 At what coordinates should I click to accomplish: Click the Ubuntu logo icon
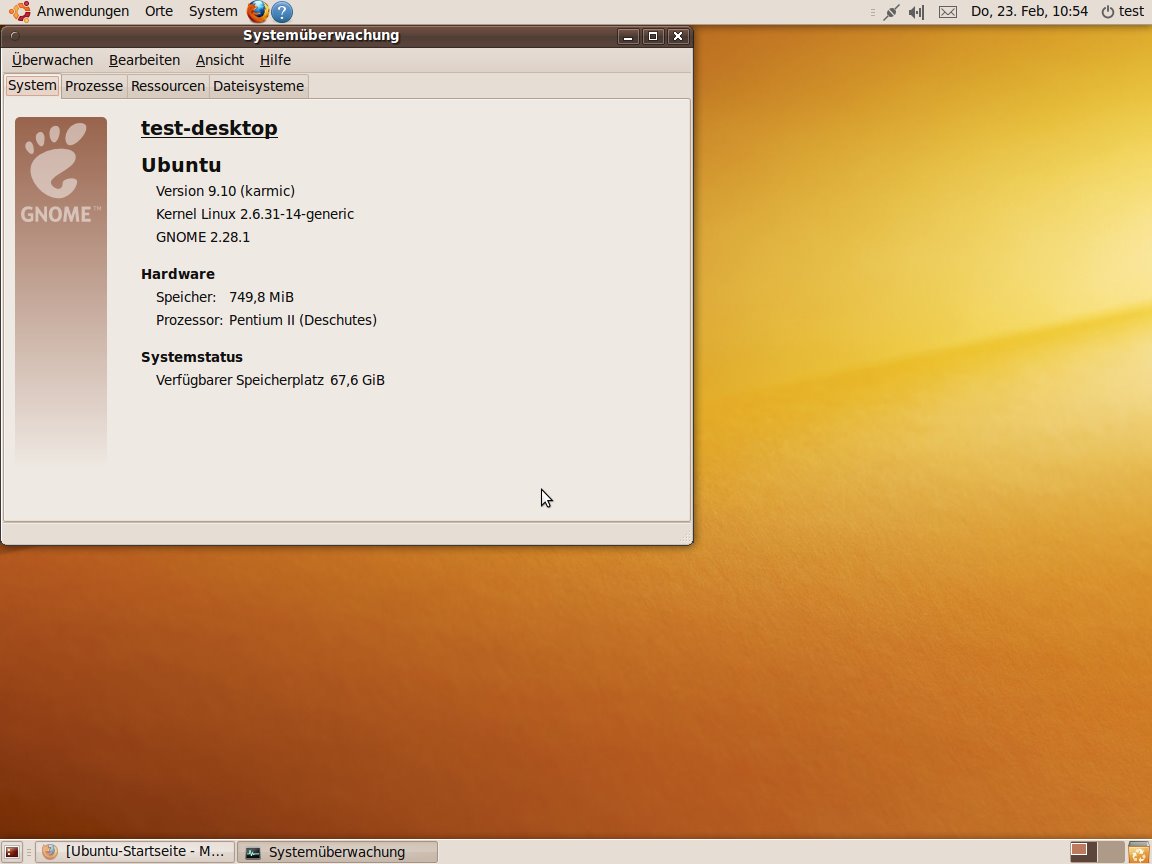20,11
